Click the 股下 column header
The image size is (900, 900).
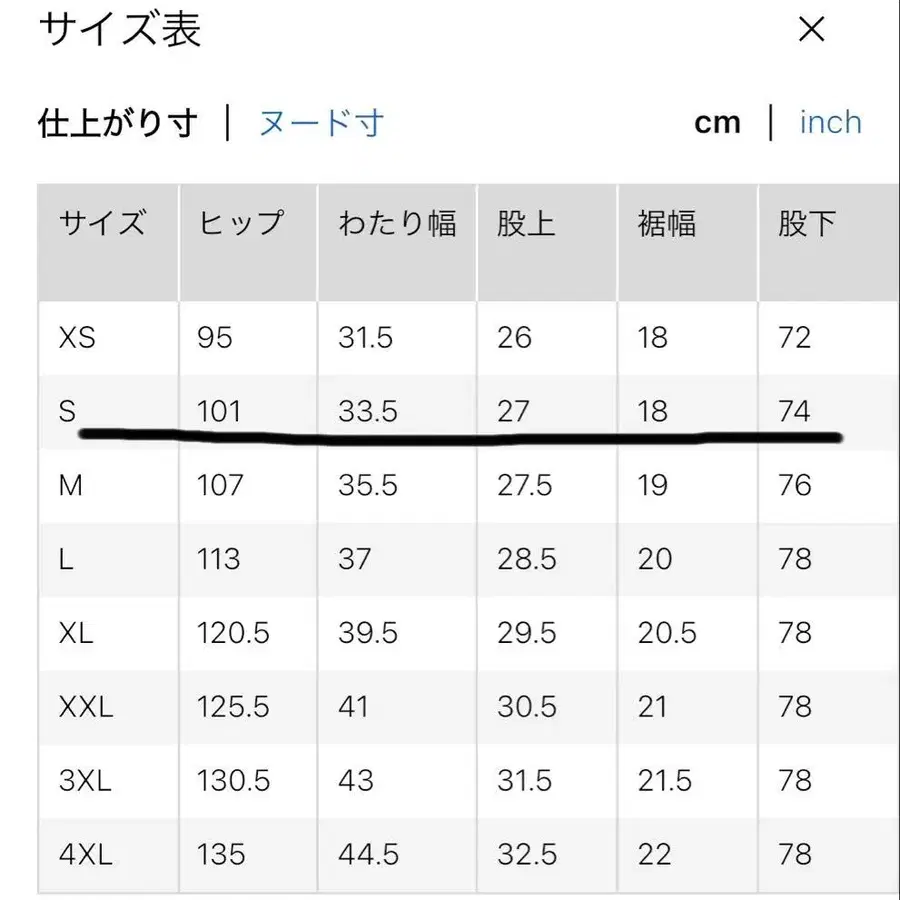pyautogui.click(x=806, y=224)
